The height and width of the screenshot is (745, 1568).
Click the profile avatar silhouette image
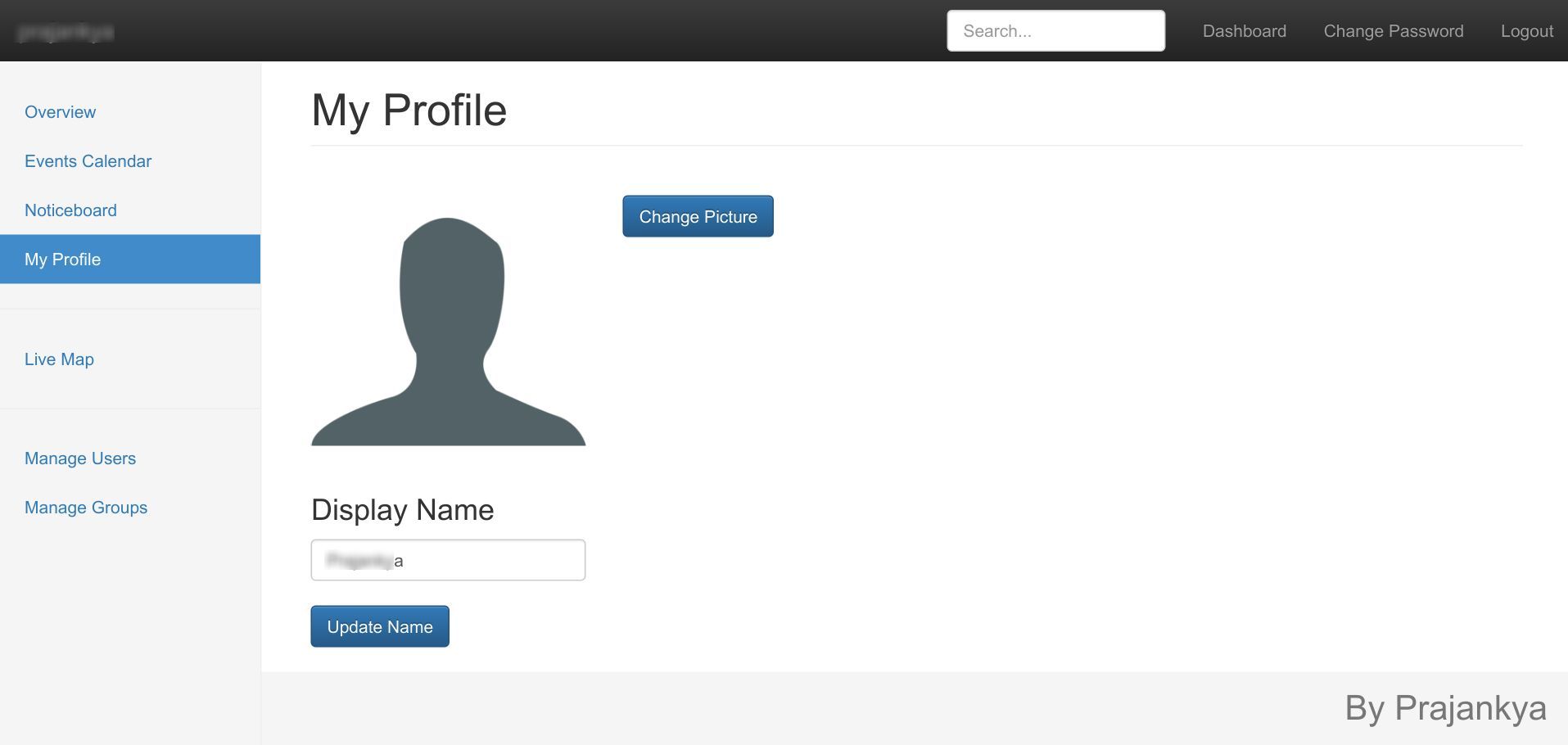point(449,332)
